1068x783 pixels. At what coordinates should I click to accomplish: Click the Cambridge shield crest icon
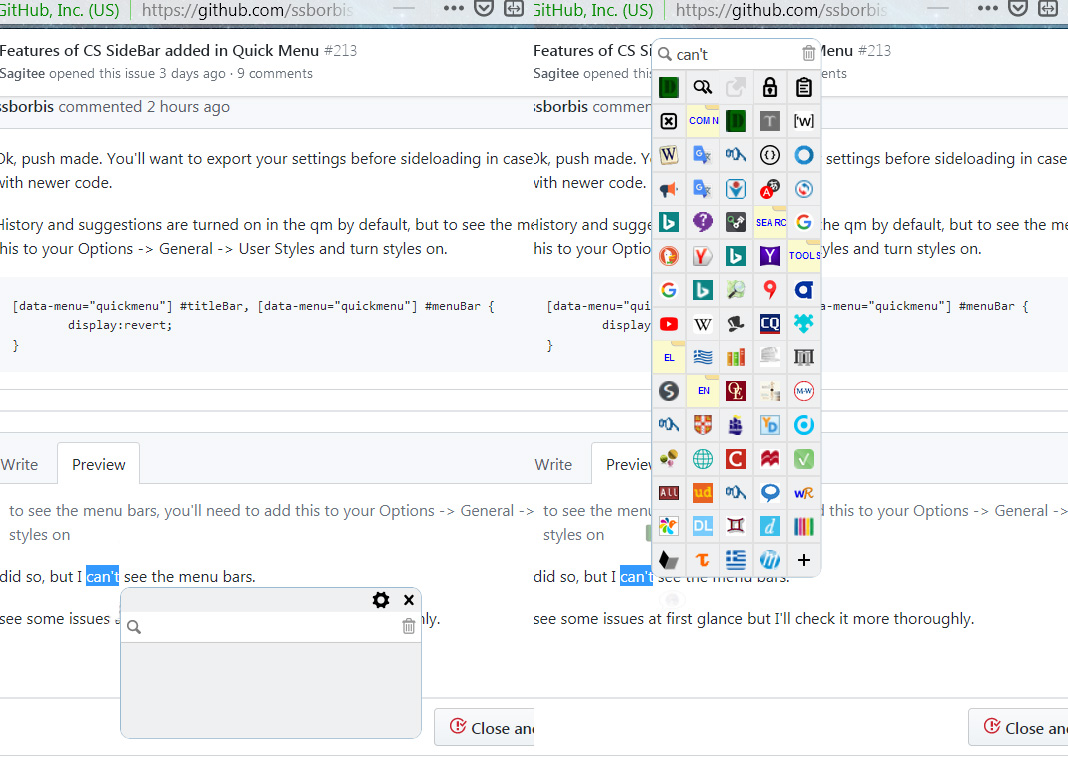coord(702,425)
